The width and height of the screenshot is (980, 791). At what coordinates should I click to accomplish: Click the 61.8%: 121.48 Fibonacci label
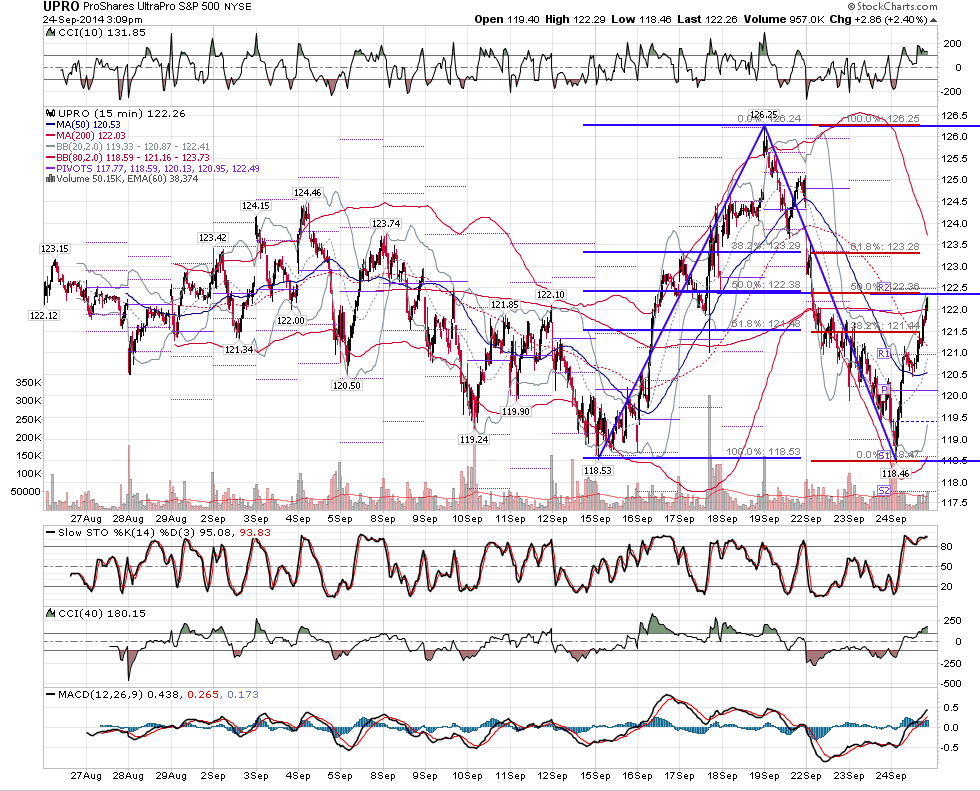tap(766, 324)
